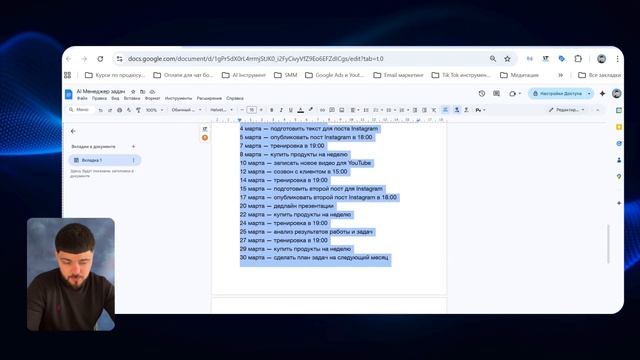Click the Chrome address bar URL
Viewport: 640px width, 360px height.
[256, 59]
